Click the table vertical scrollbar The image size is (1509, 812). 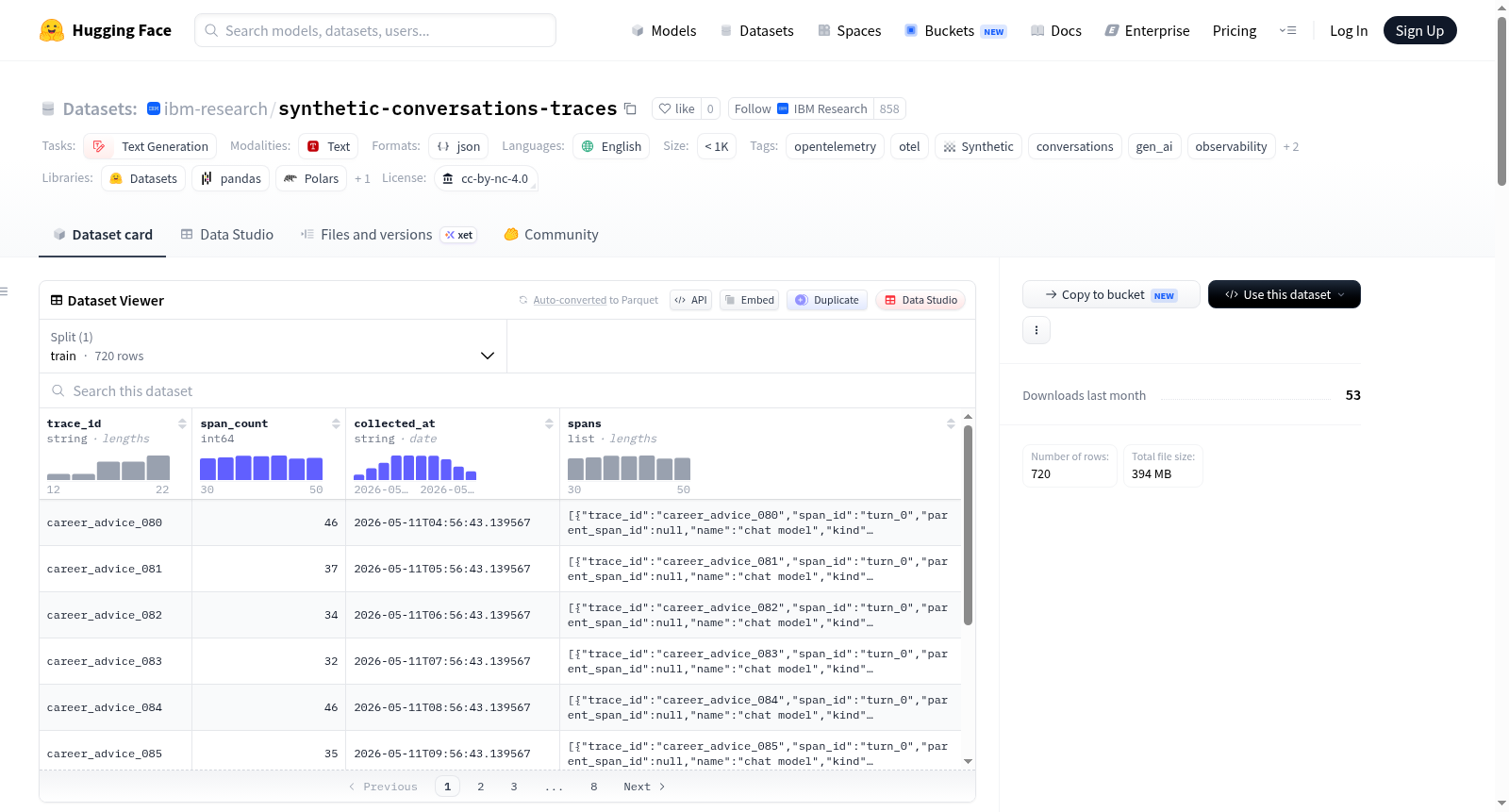coord(968,524)
